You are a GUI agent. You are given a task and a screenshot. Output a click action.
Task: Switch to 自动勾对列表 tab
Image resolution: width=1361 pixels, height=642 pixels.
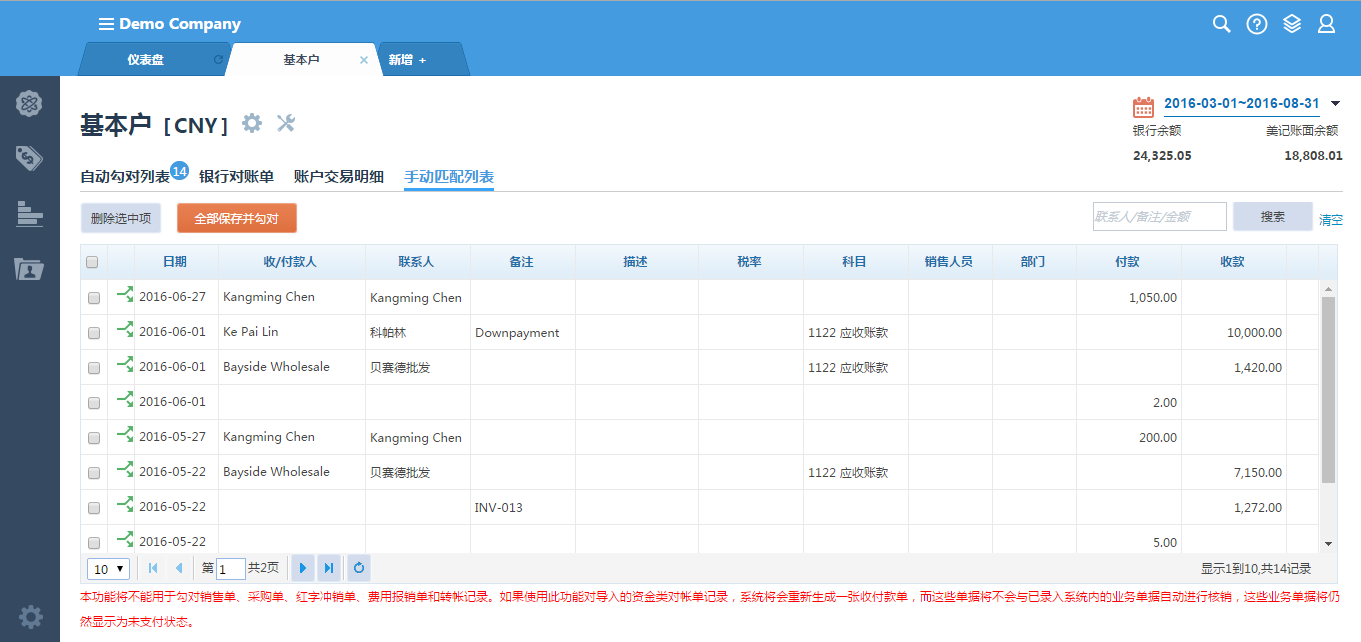[x=125, y=177]
